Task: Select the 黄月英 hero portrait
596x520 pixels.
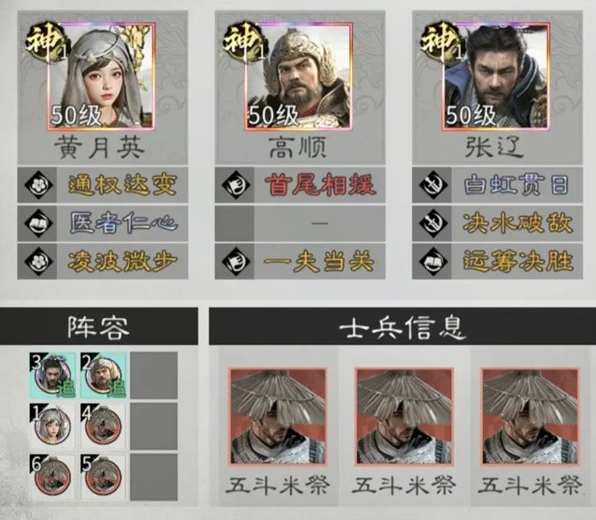Action: pos(101,76)
